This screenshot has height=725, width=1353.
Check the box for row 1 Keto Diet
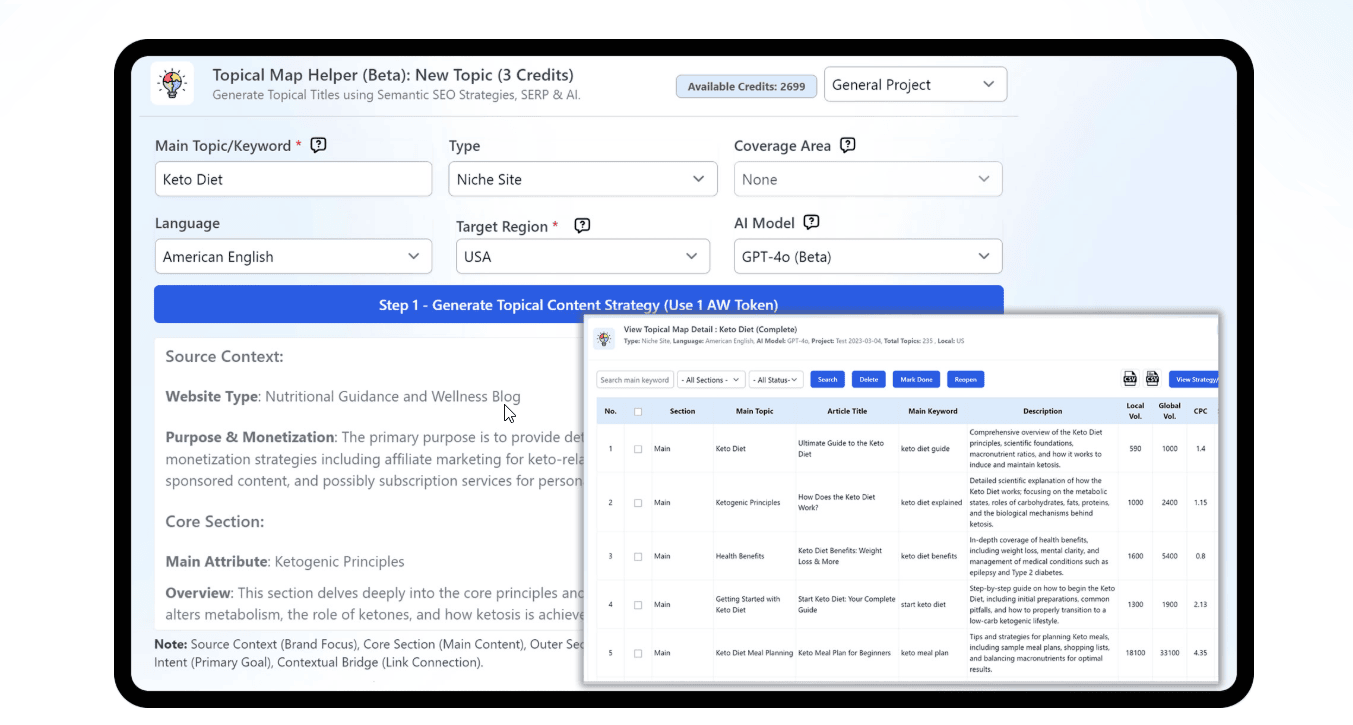pyautogui.click(x=638, y=449)
